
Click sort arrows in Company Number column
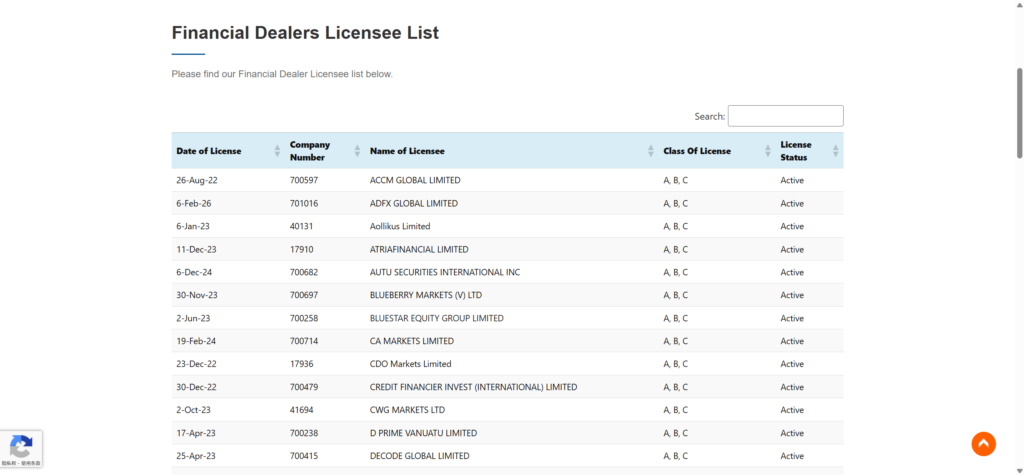[357, 151]
